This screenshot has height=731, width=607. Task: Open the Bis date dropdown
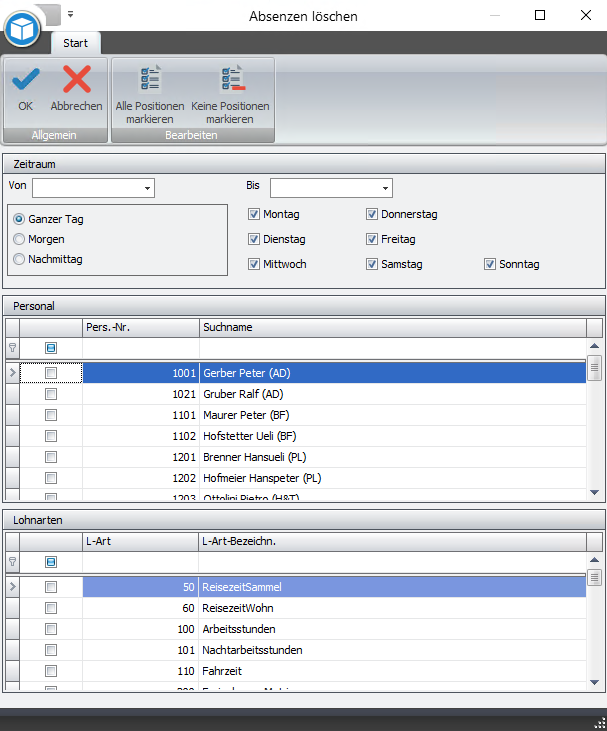click(x=385, y=188)
